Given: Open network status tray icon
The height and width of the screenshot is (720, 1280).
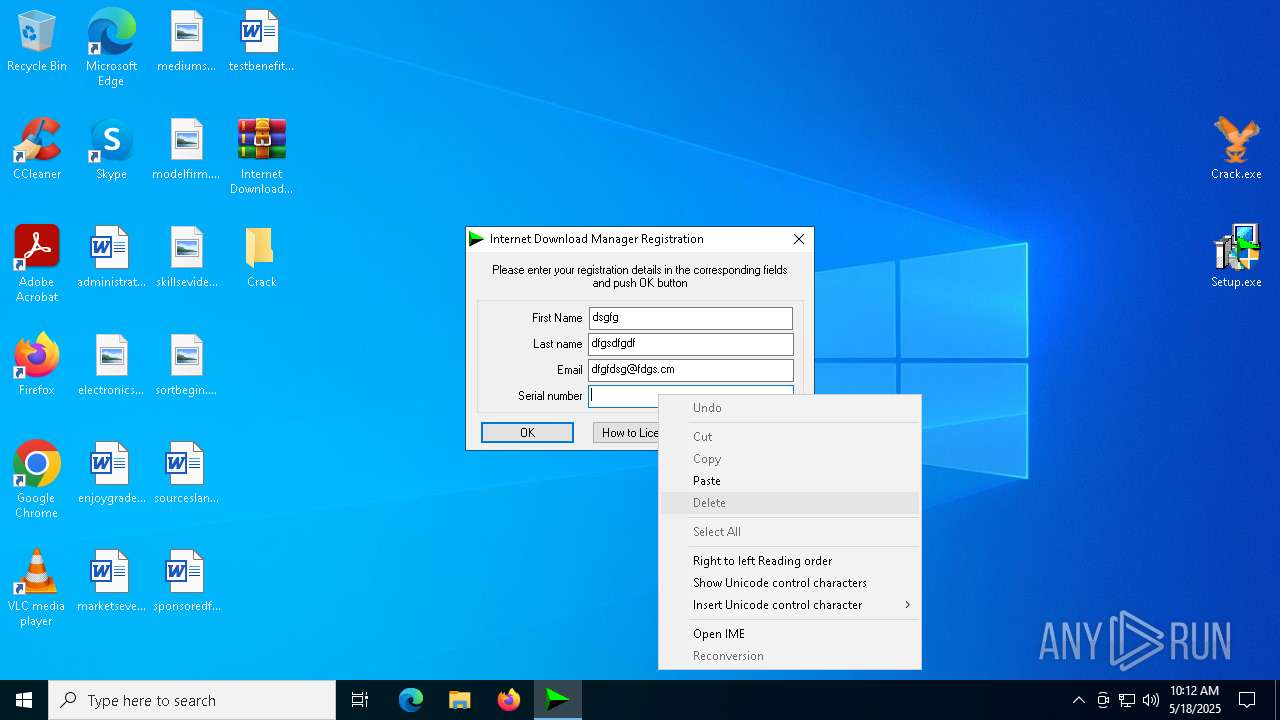Looking at the screenshot, I should [x=1127, y=700].
